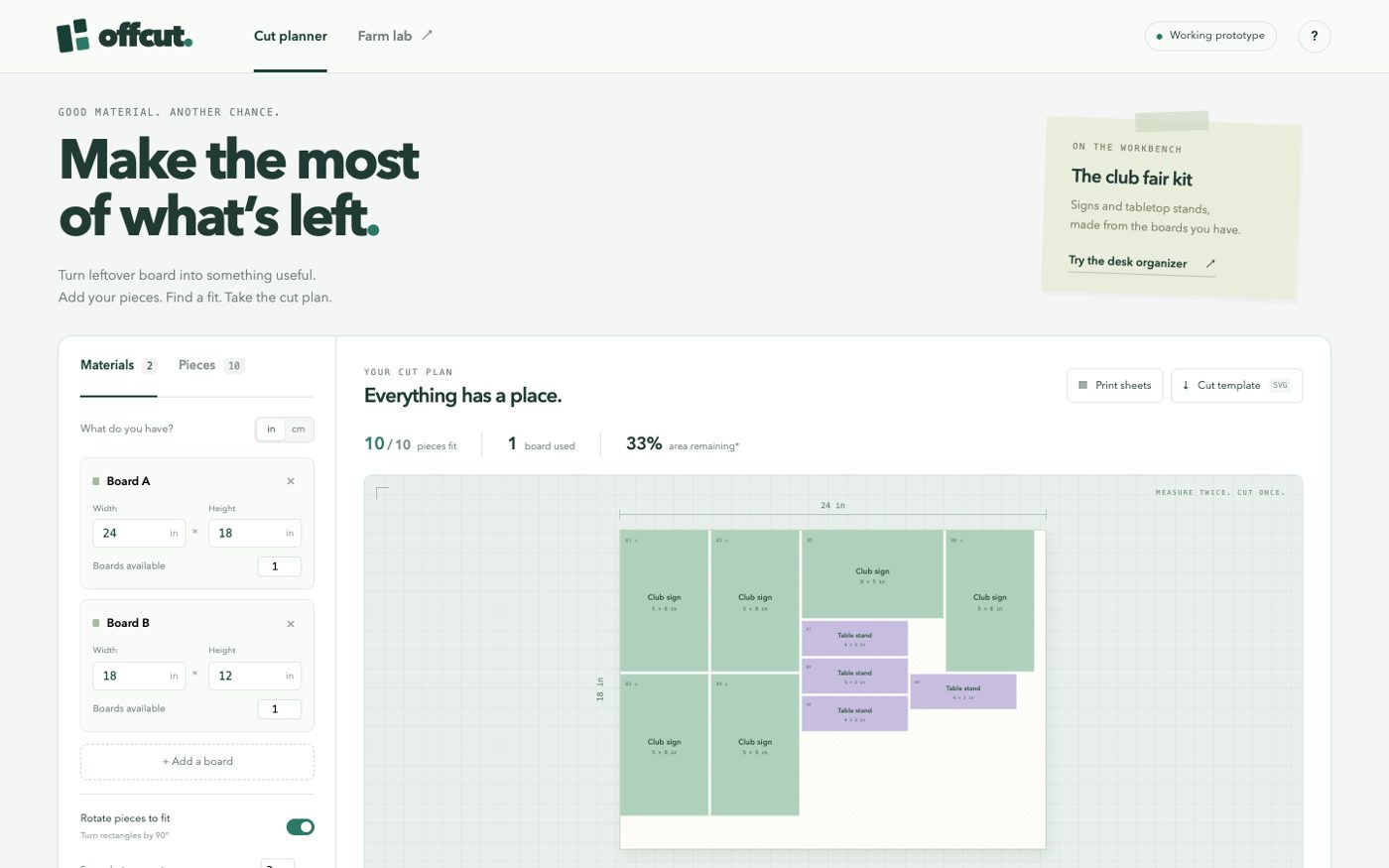The height and width of the screenshot is (868, 1389).
Task: Go to Farm lab
Action: click(395, 36)
